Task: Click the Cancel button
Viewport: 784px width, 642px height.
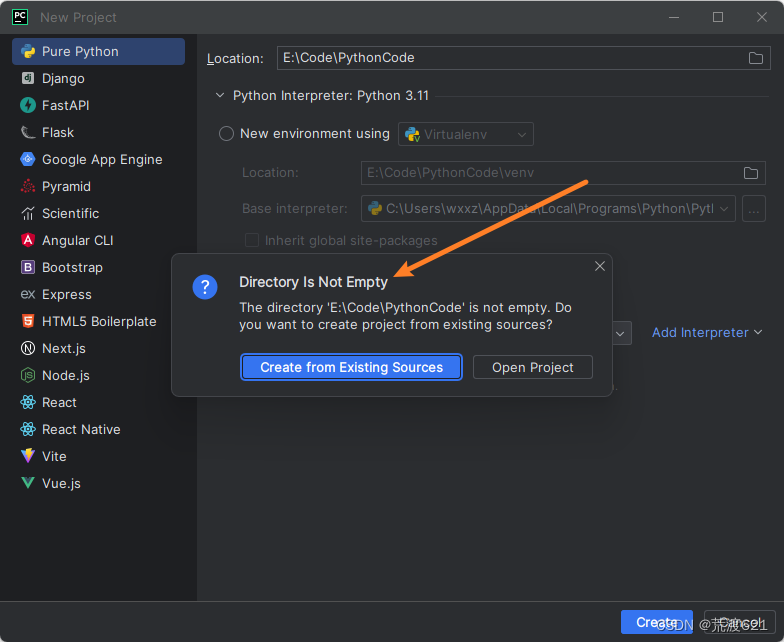Action: [x=740, y=622]
